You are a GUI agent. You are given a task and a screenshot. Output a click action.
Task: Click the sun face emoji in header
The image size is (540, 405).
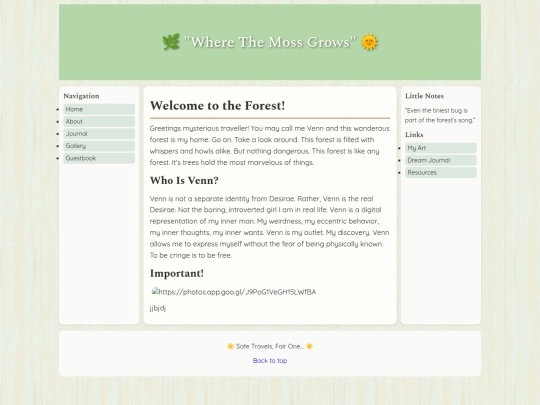369,42
